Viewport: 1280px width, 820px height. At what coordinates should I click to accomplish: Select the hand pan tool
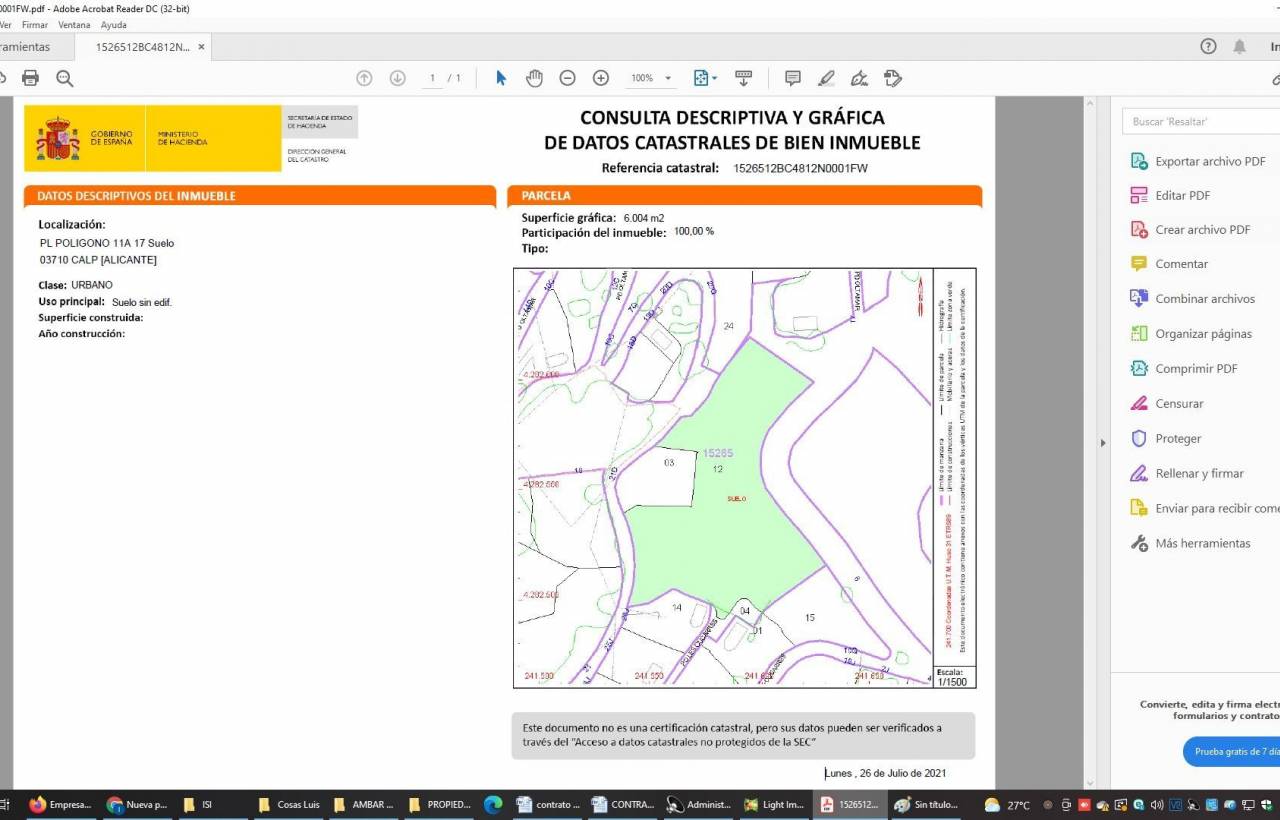pyautogui.click(x=534, y=78)
